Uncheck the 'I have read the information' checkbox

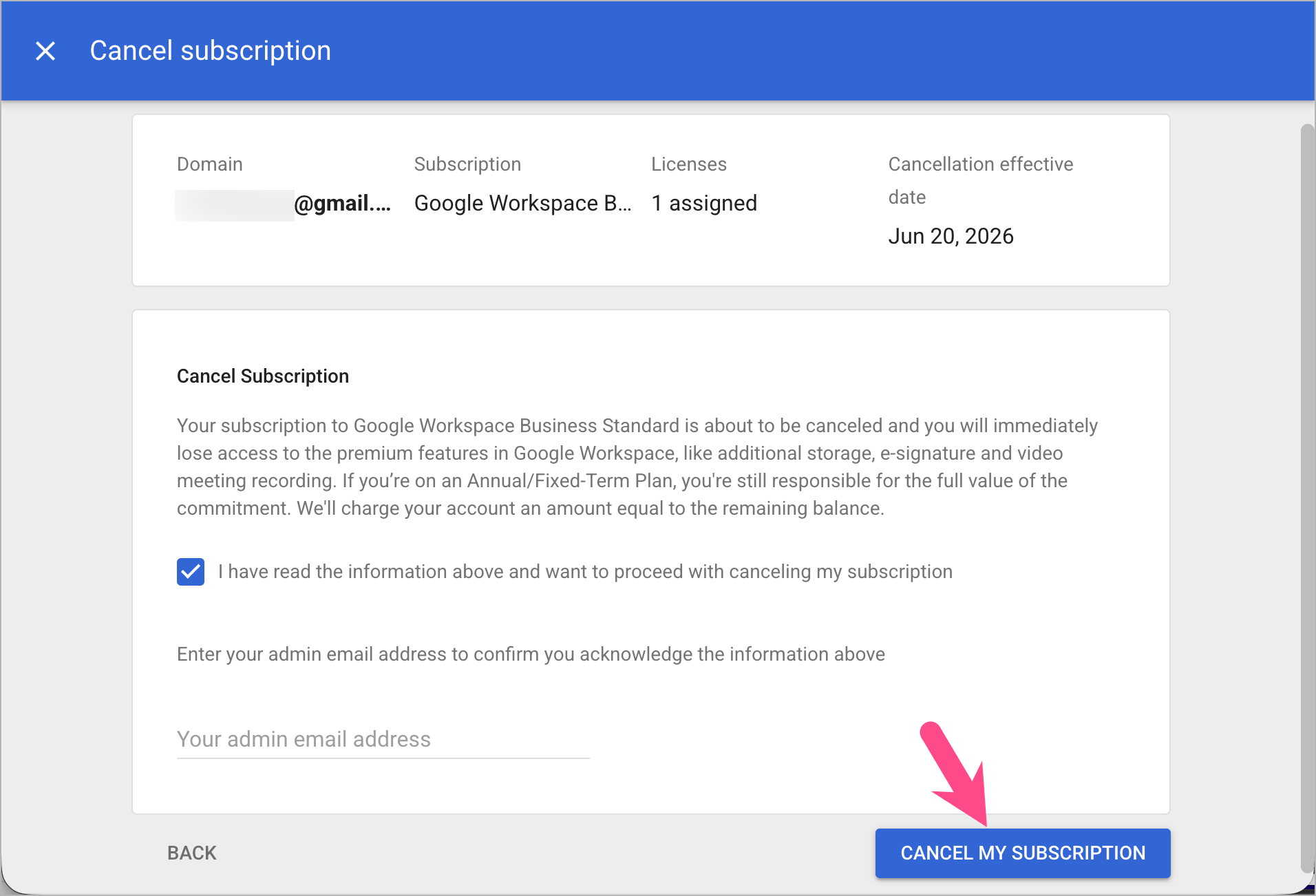(x=191, y=572)
